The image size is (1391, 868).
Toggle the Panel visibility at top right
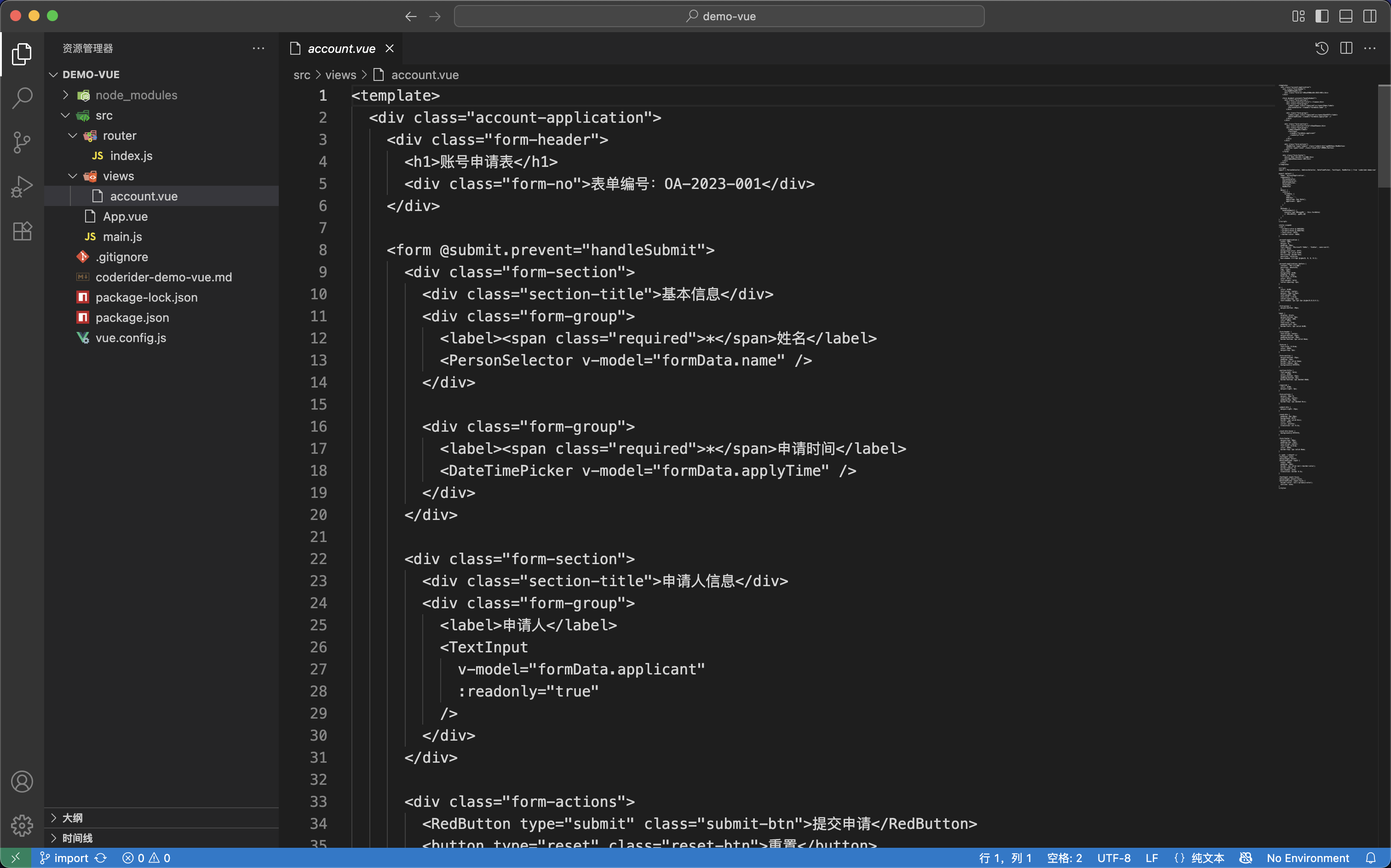click(1345, 16)
